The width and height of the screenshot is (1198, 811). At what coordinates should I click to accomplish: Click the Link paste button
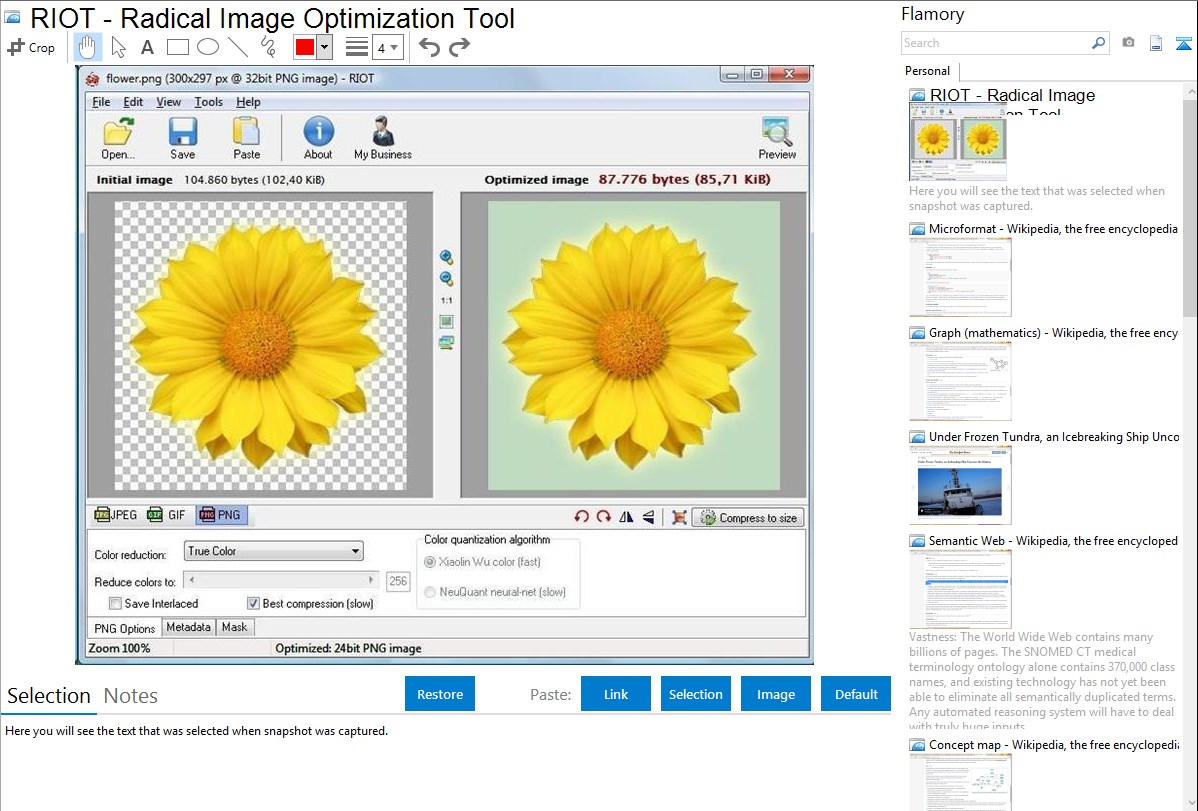(x=616, y=694)
